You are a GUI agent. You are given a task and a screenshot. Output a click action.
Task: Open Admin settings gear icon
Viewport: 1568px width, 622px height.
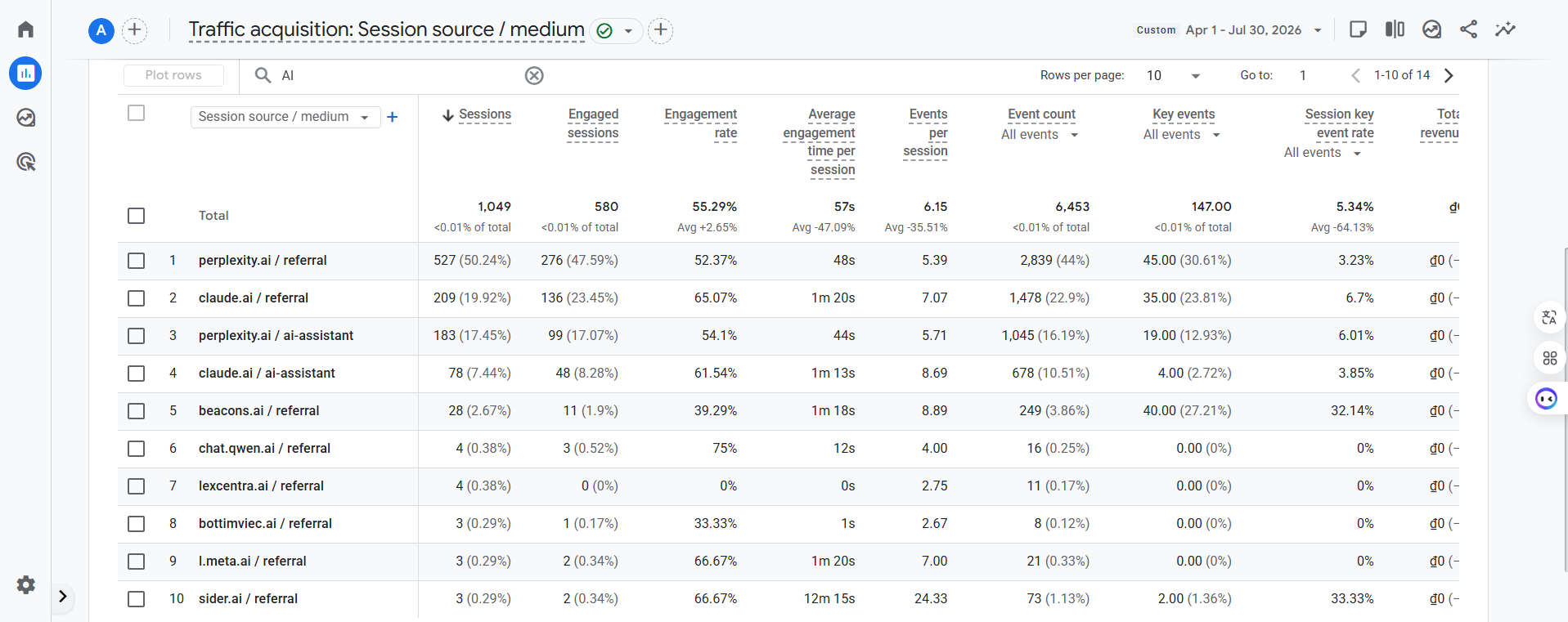pos(25,584)
